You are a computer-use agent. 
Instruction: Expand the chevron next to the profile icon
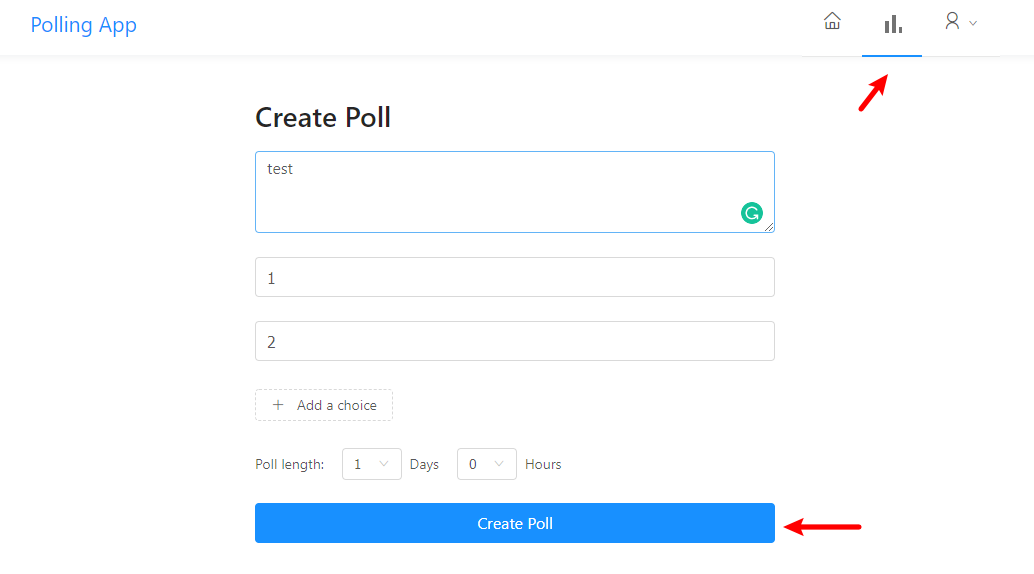(973, 23)
